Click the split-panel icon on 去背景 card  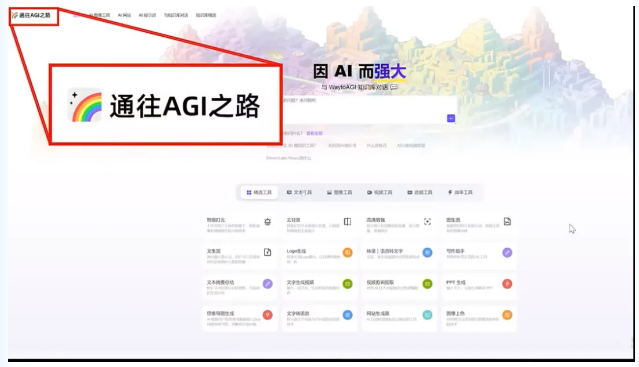click(x=347, y=222)
